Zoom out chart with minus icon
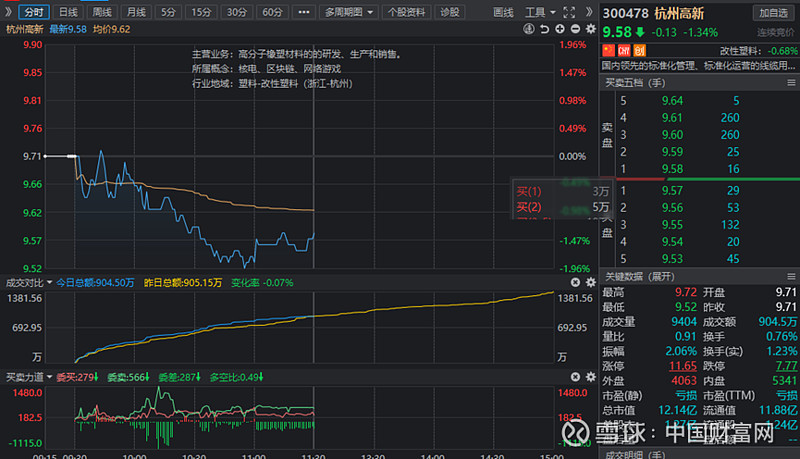The width and height of the screenshot is (800, 459). pos(575,29)
